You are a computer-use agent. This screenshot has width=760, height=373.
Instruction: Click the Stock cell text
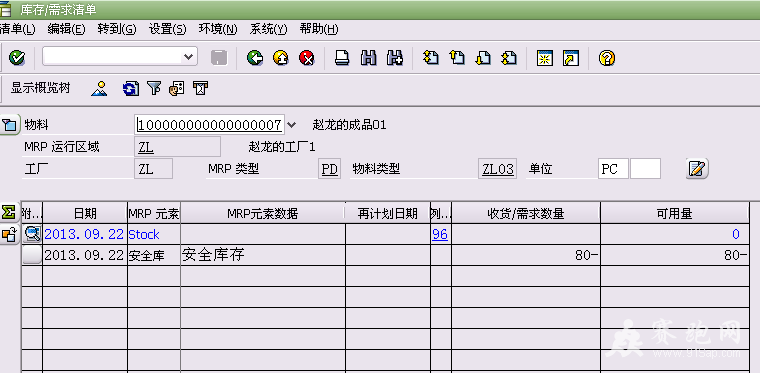(x=144, y=235)
